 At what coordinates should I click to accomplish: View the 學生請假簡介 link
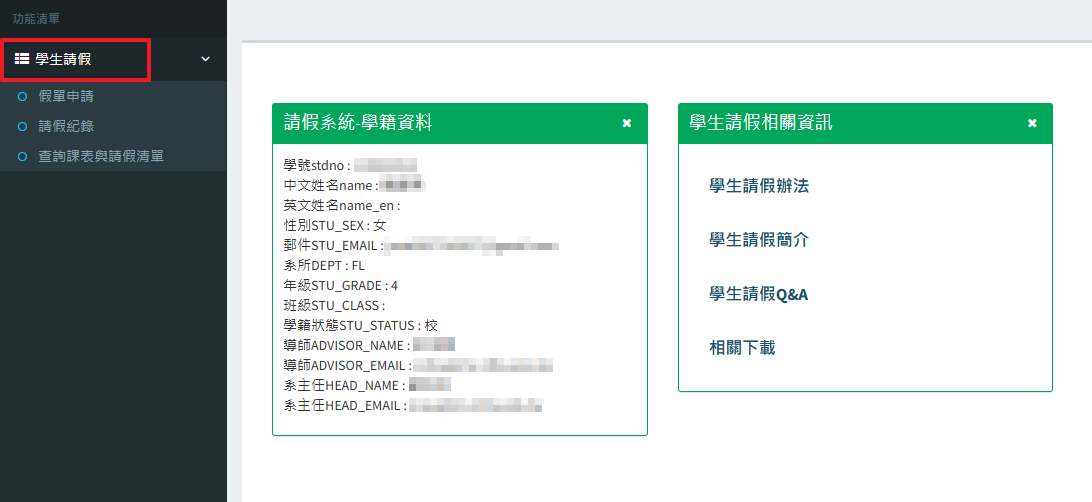point(759,240)
